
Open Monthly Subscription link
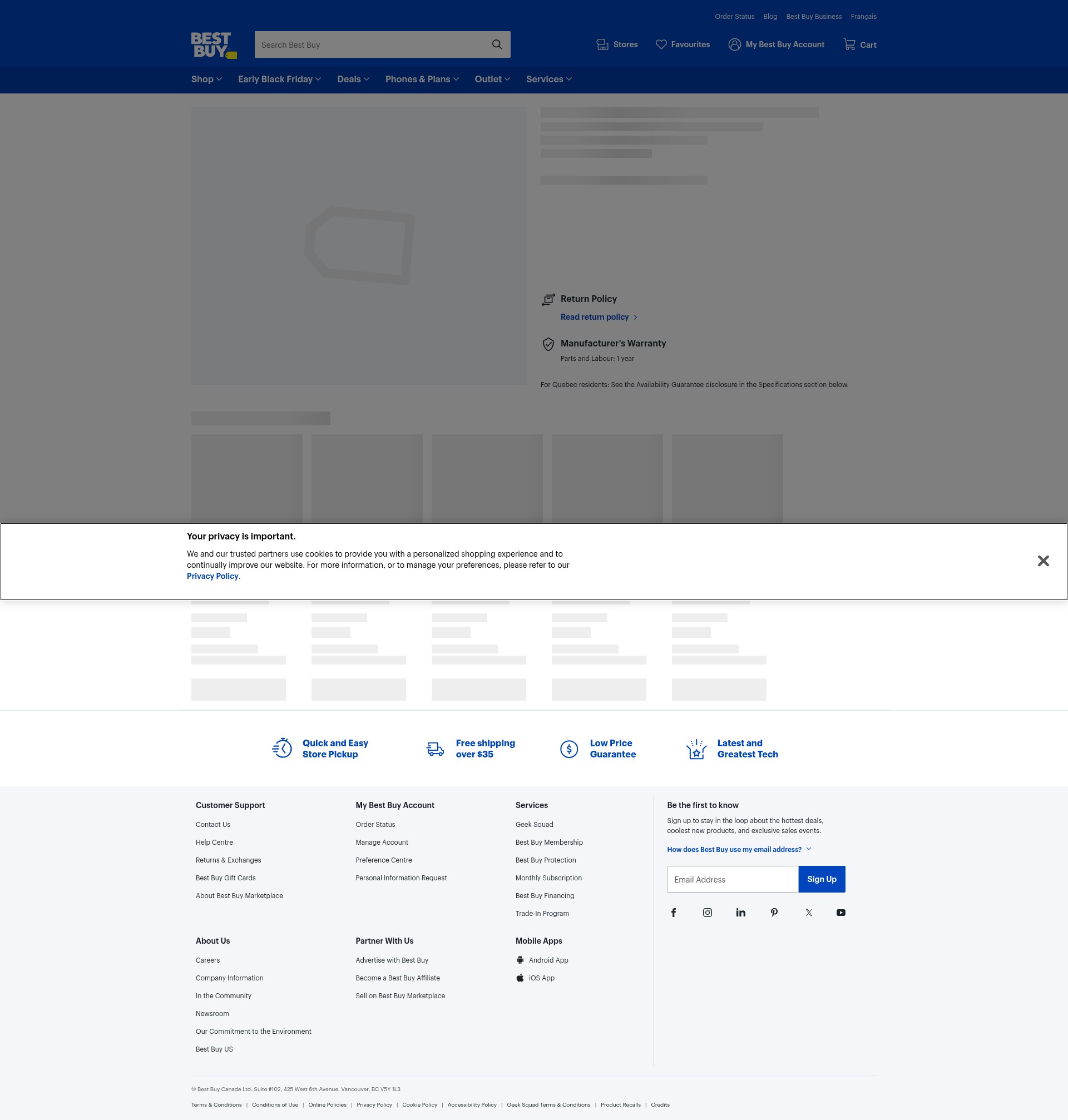pyautogui.click(x=548, y=878)
